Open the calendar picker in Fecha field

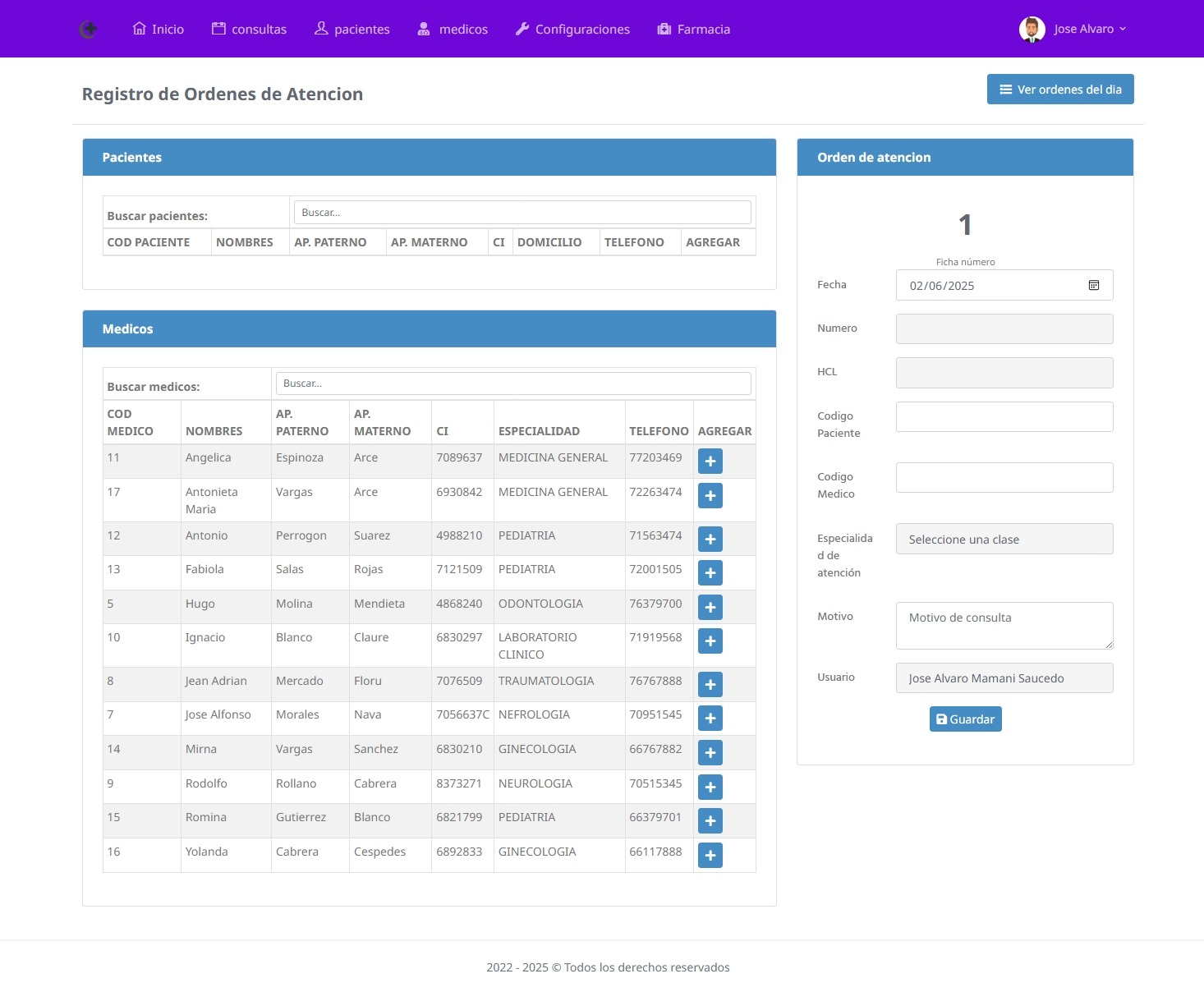click(1093, 286)
